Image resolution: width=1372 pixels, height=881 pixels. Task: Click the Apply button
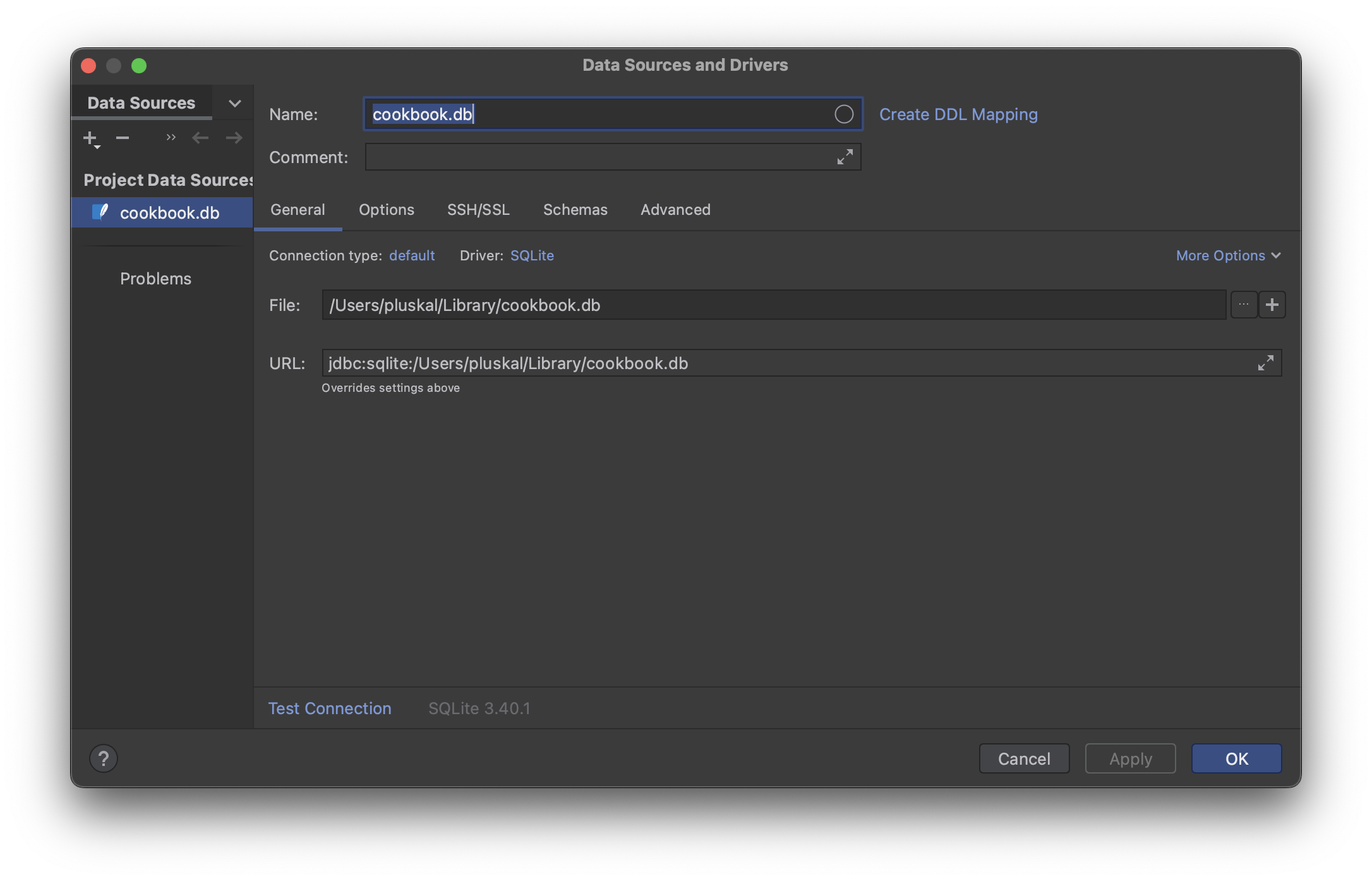click(1131, 758)
